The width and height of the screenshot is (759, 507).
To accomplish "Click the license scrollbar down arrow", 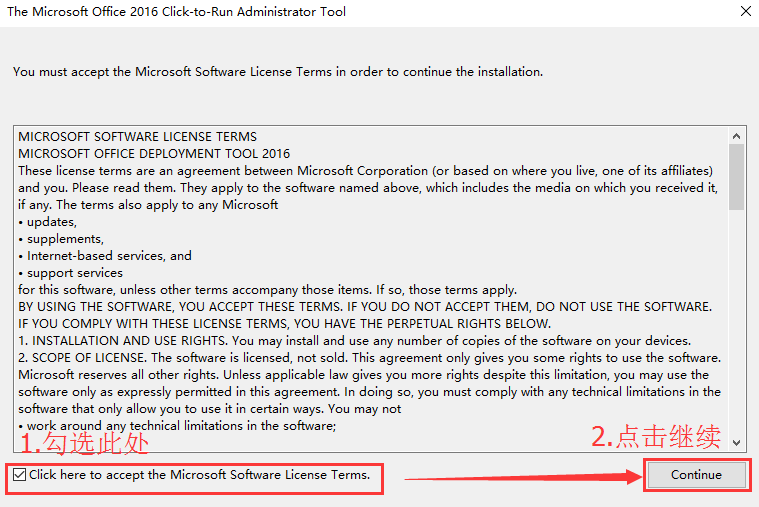I will (x=737, y=441).
